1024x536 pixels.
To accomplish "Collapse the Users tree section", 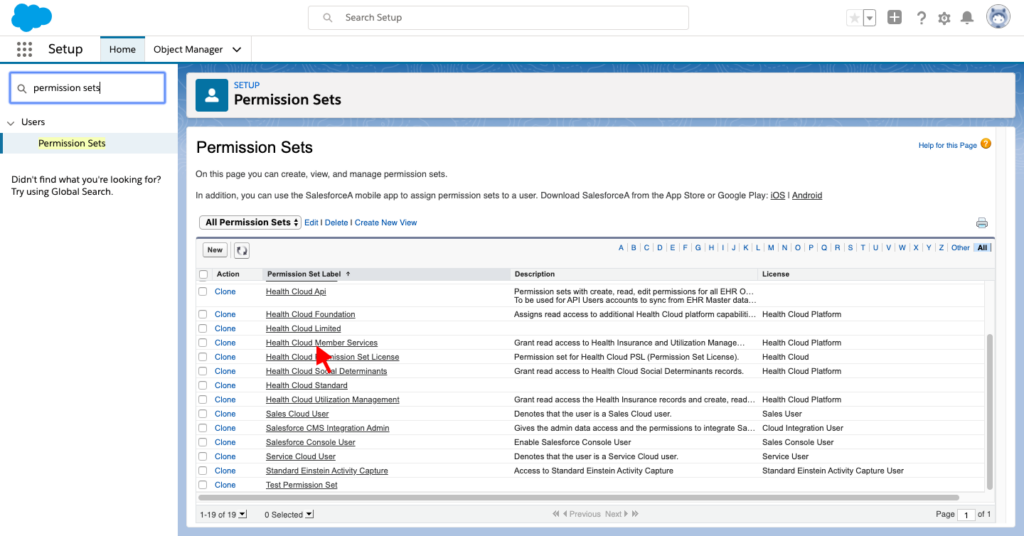I will pos(10,122).
